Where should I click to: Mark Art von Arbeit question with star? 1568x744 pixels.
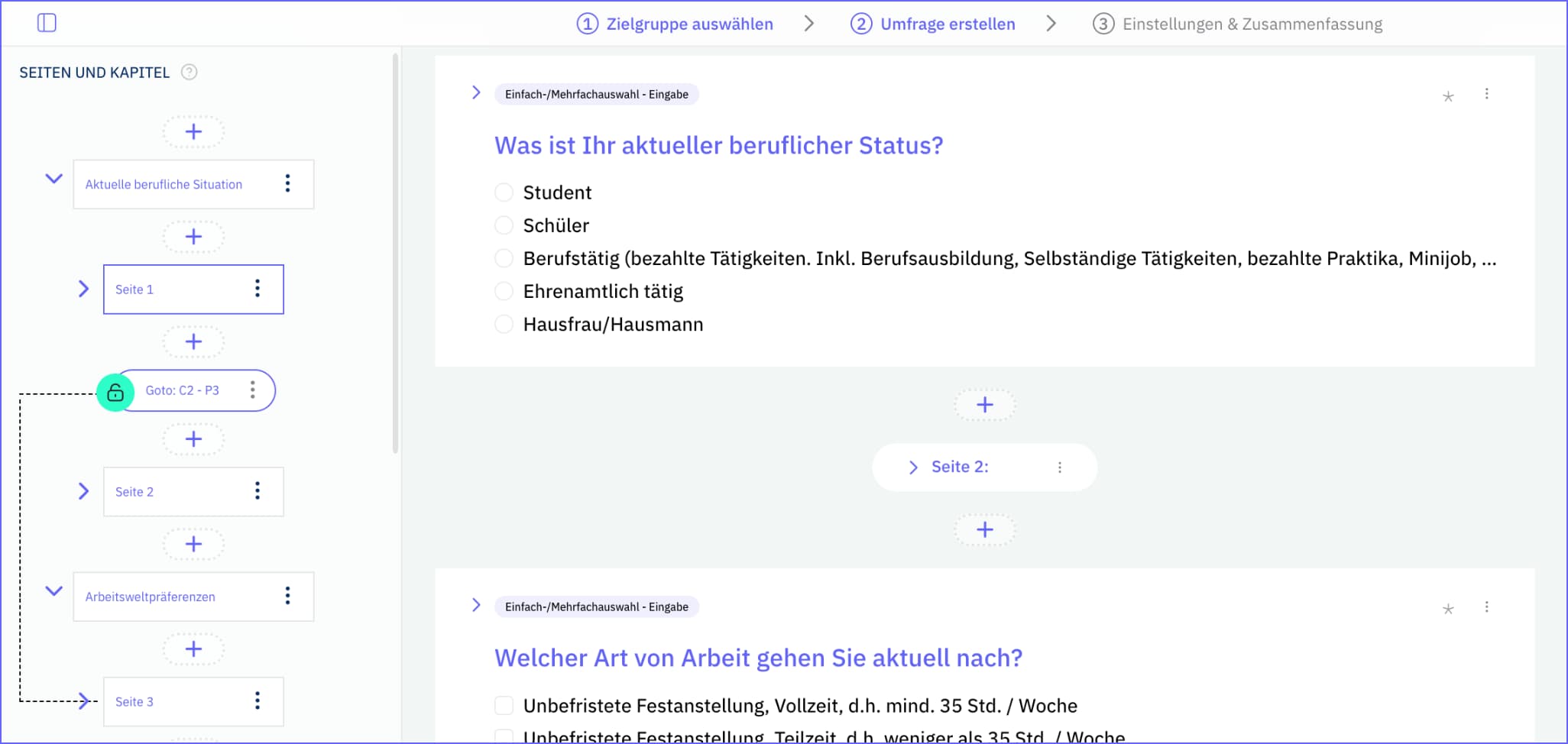tap(1448, 609)
